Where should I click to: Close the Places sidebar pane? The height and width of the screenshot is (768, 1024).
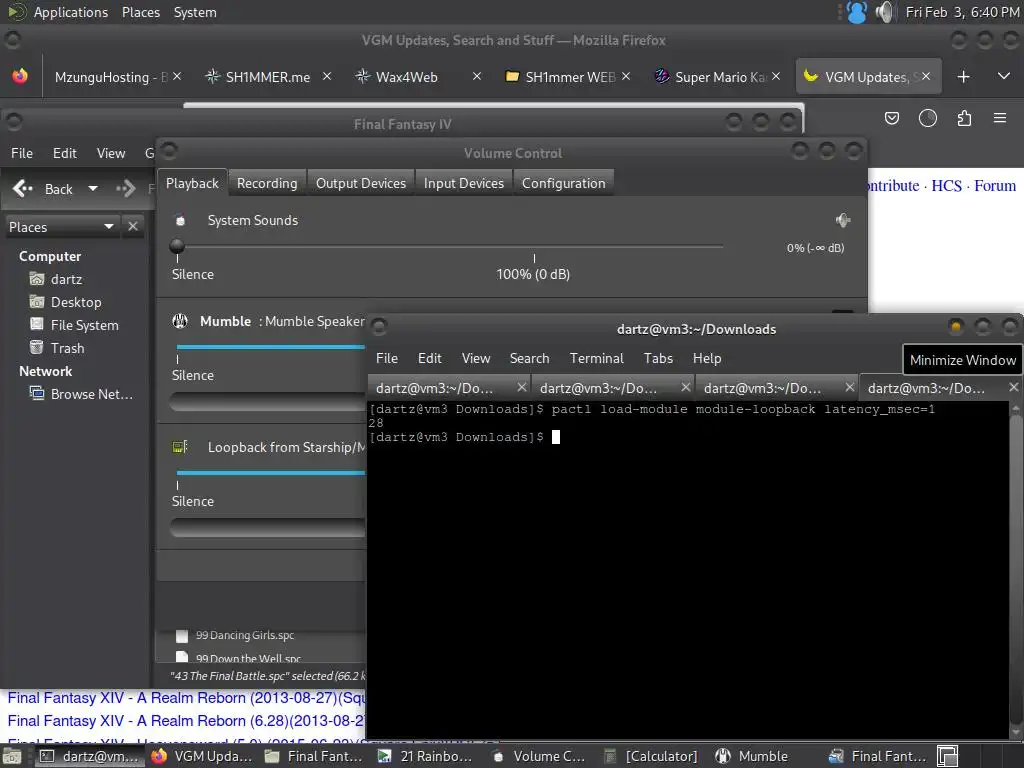[133, 227]
